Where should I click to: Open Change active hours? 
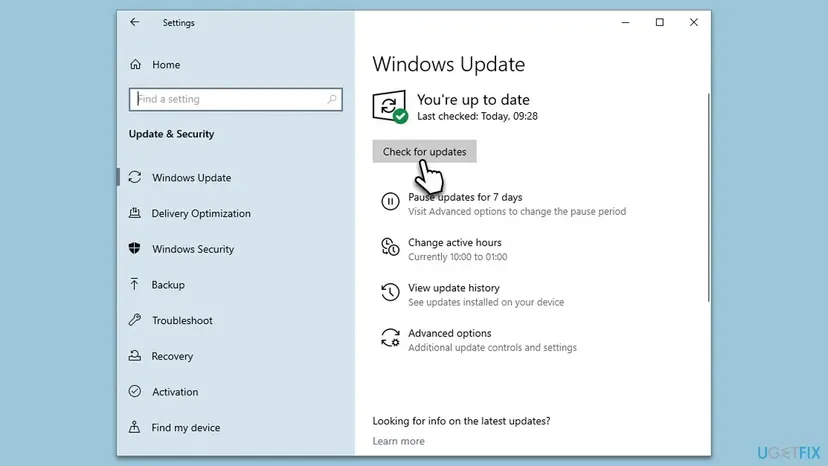455,243
